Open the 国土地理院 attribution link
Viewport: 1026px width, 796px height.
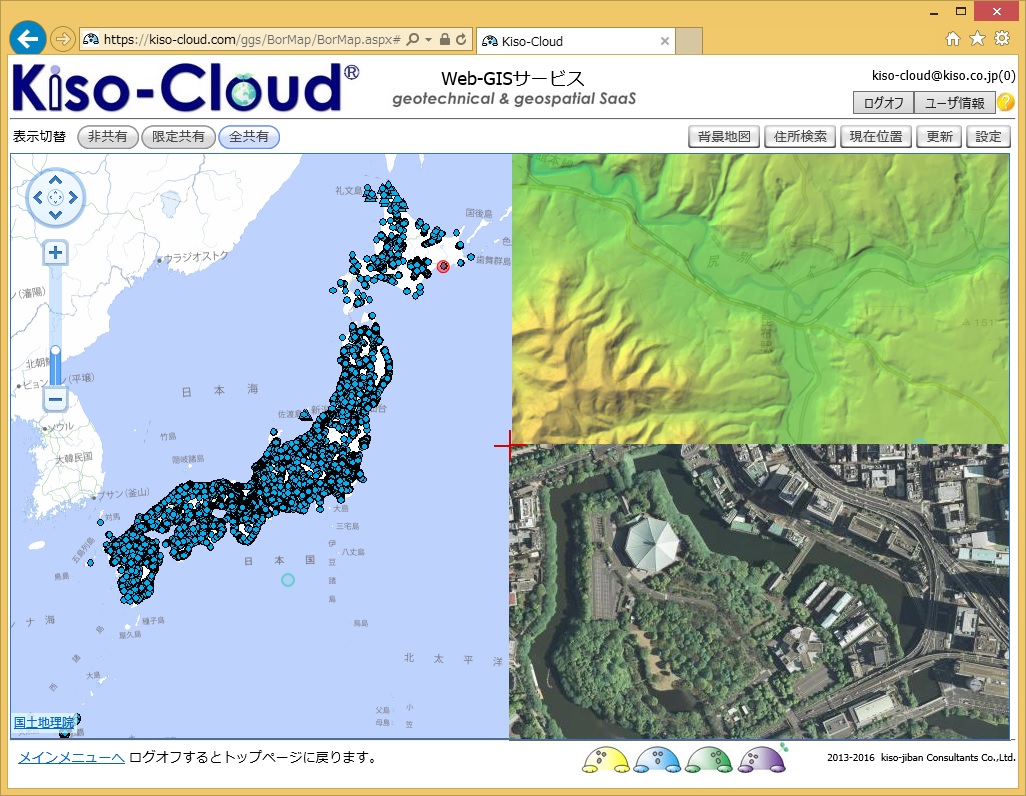click(44, 722)
